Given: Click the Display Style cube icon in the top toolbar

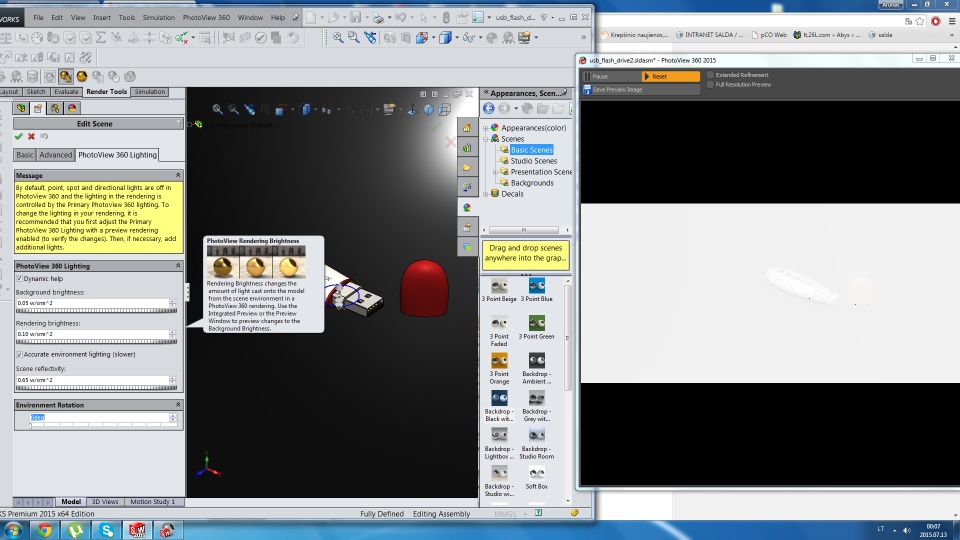Looking at the screenshot, I should point(445,37).
